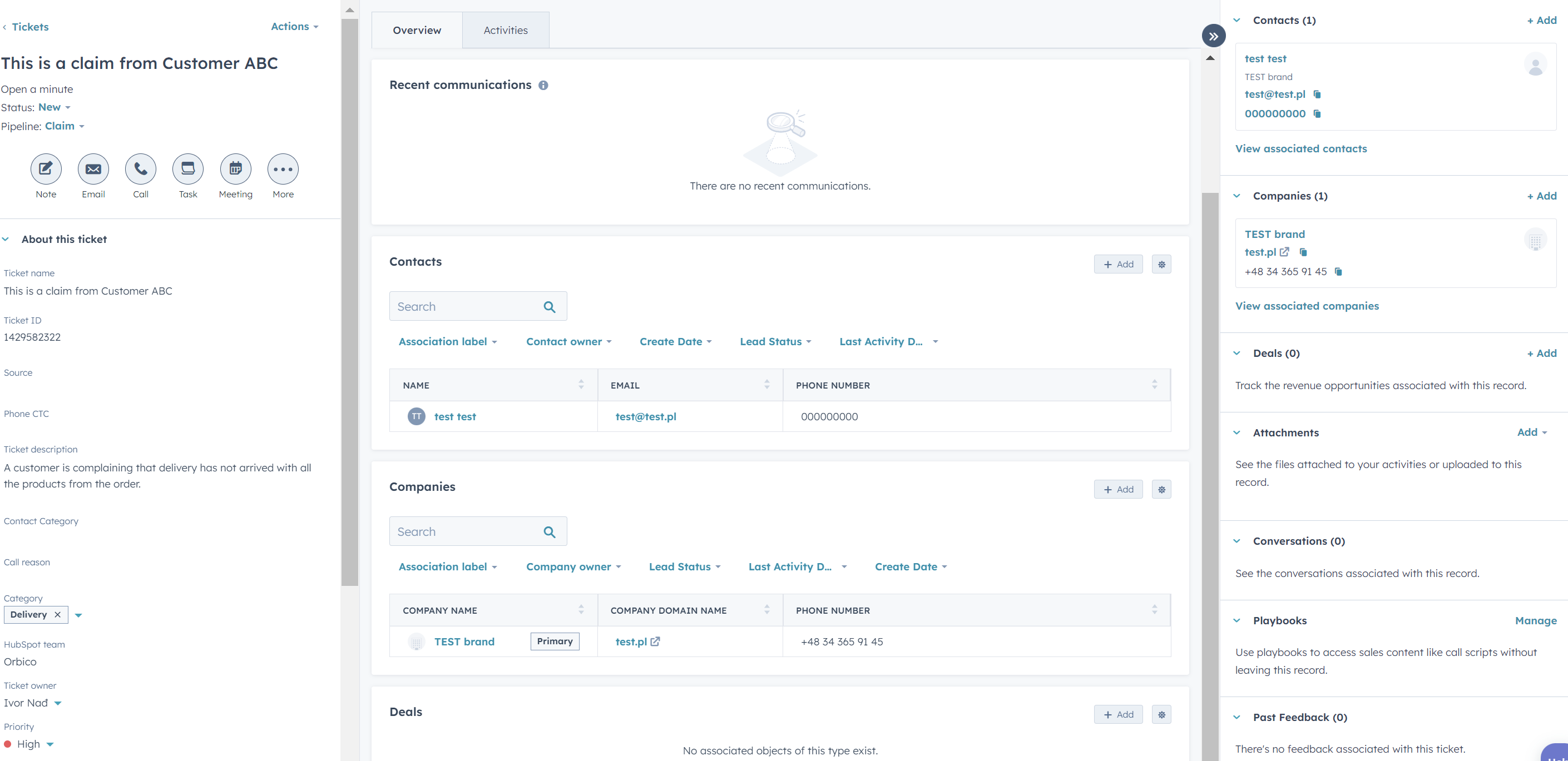The height and width of the screenshot is (761, 1568).
Task: Open the More actions ellipsis icon
Action: tap(283, 169)
